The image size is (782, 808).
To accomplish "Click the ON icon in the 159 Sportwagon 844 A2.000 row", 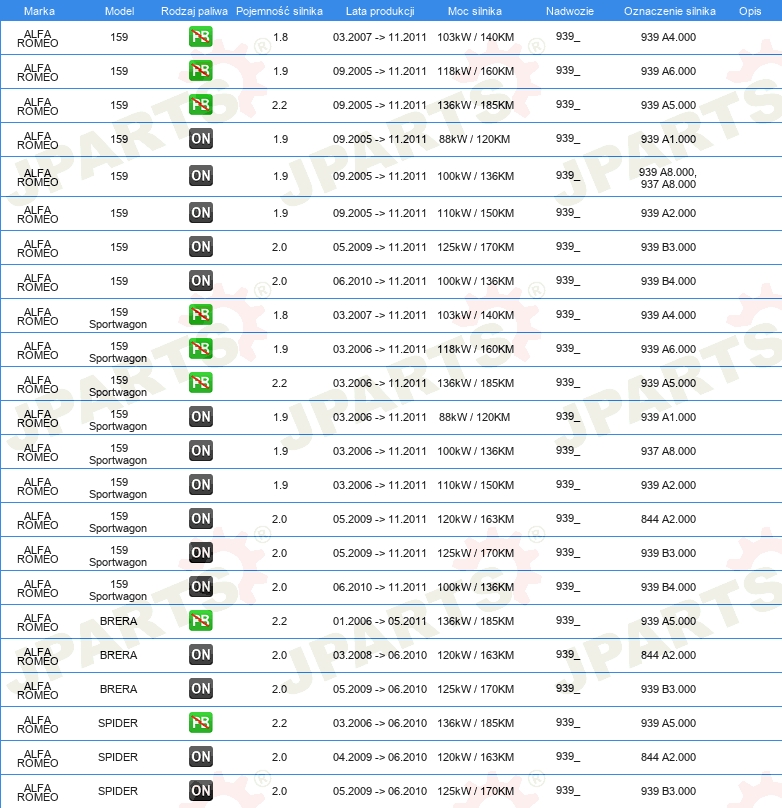I will pyautogui.click(x=201, y=519).
